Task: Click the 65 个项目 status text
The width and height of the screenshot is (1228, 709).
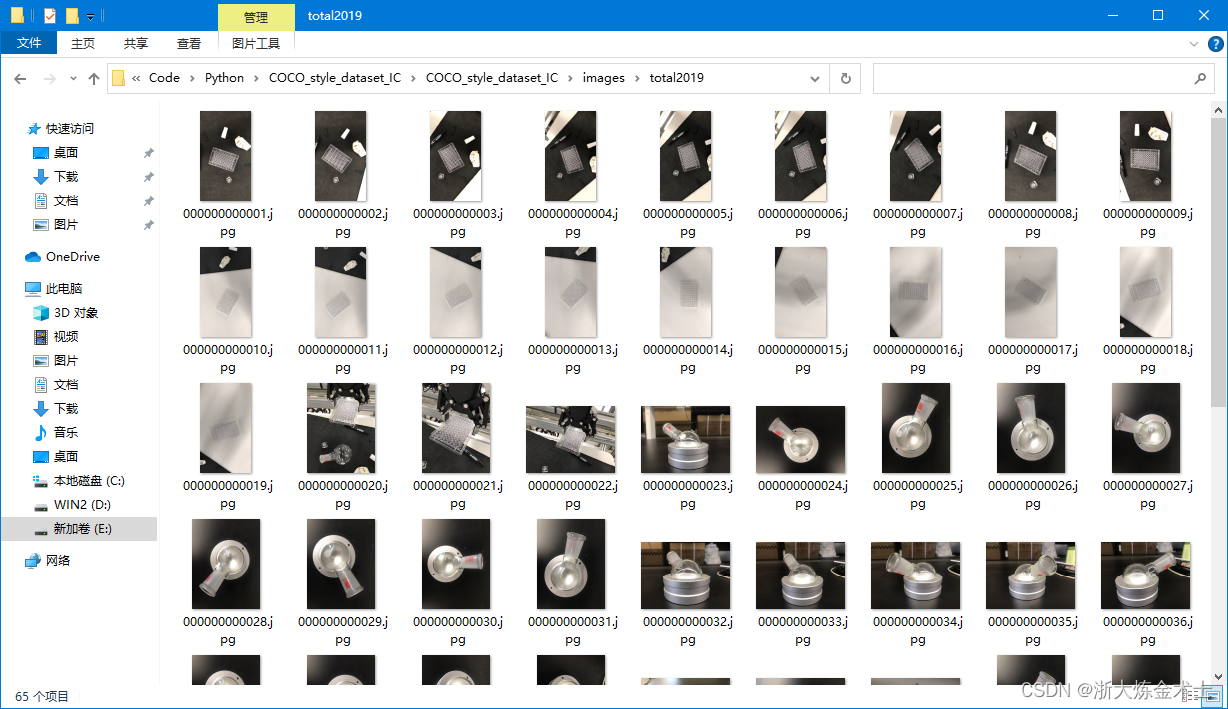Action: (x=42, y=696)
